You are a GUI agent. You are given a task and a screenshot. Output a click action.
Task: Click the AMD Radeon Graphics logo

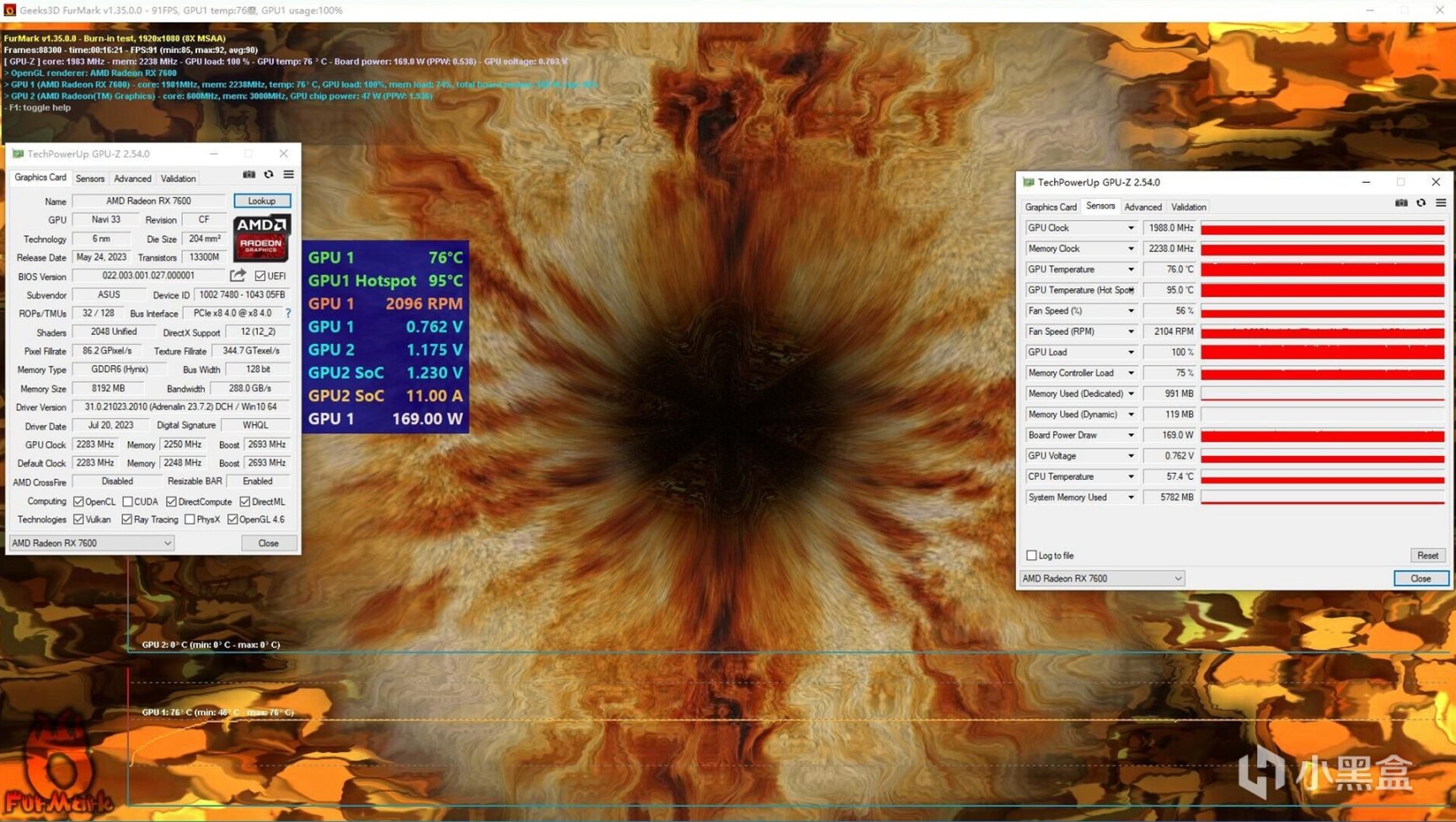point(262,237)
